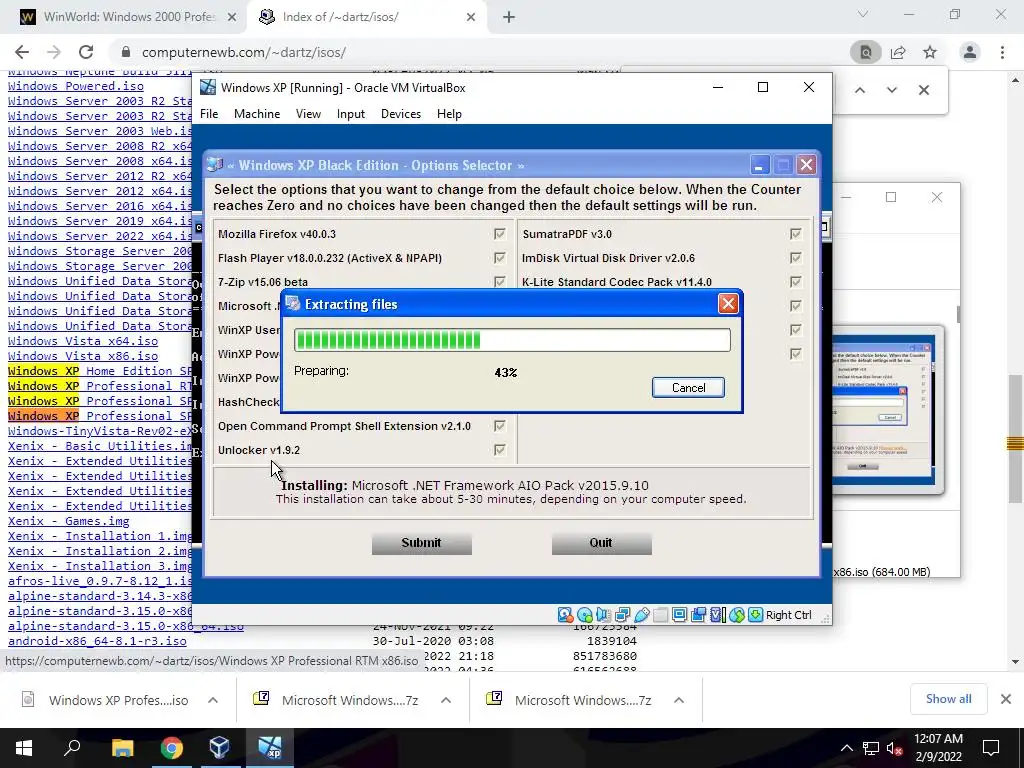The image size is (1024, 768).
Task: Click muted speaker tray icon
Action: click(895, 748)
